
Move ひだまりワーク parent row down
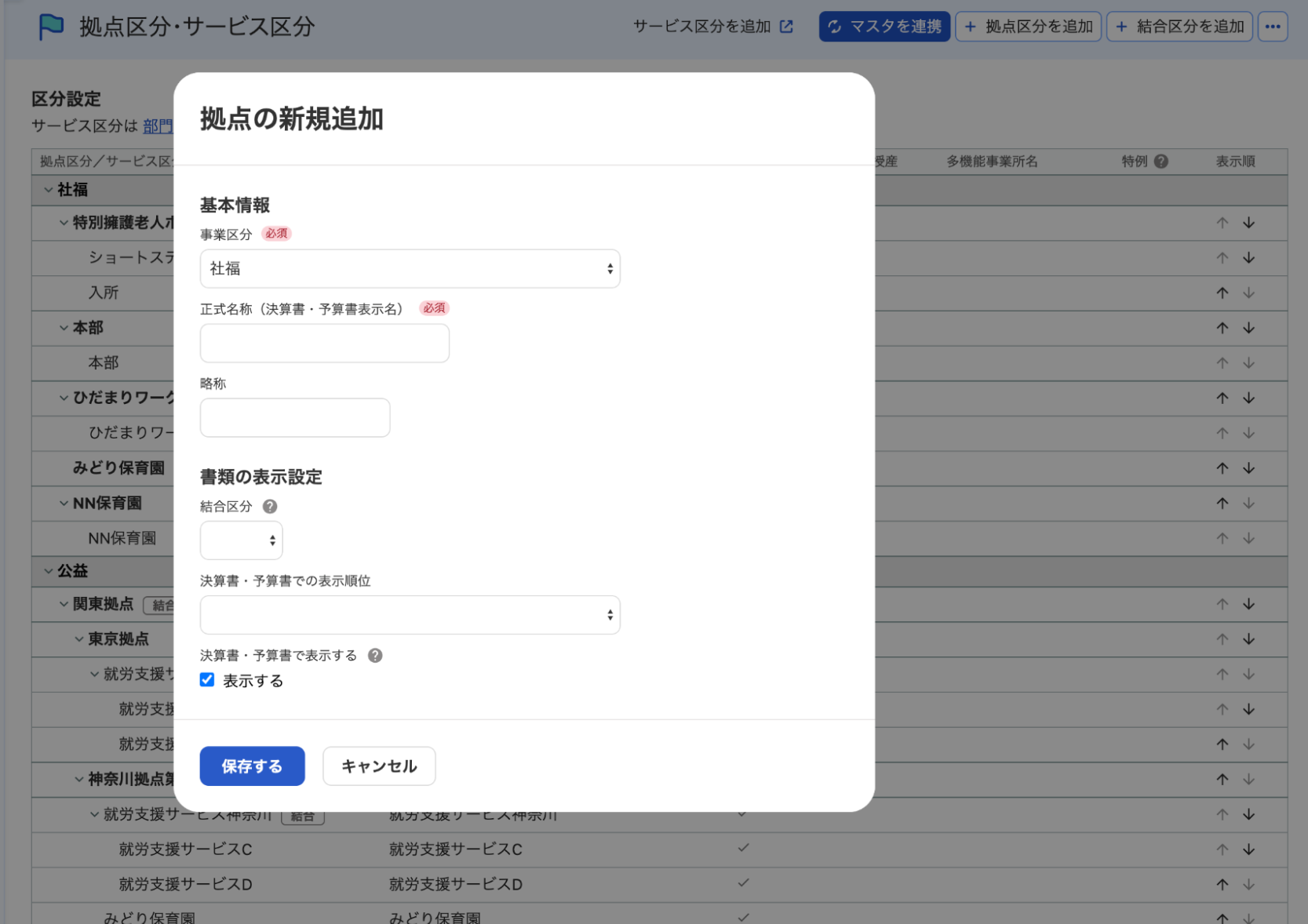tap(1249, 398)
